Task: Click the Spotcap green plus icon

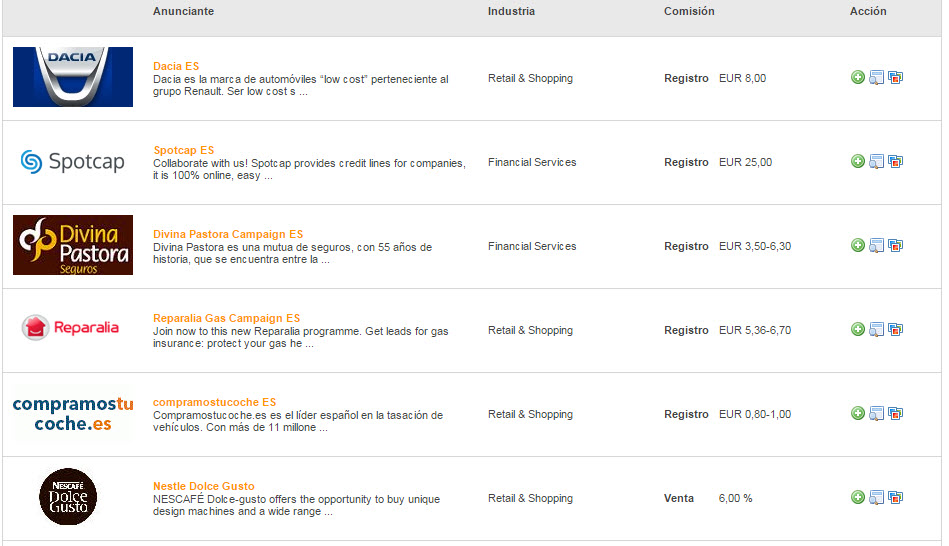Action: [858, 161]
